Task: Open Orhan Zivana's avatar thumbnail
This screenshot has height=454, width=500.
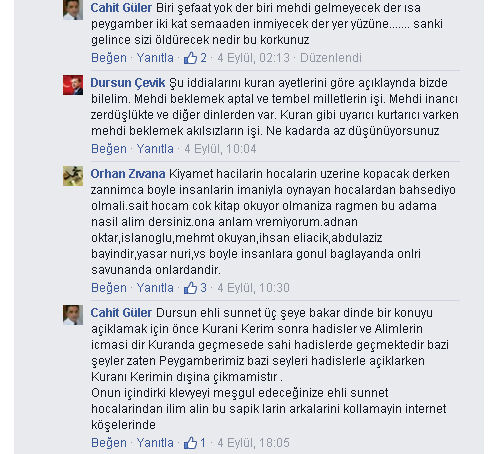Action: 73,176
